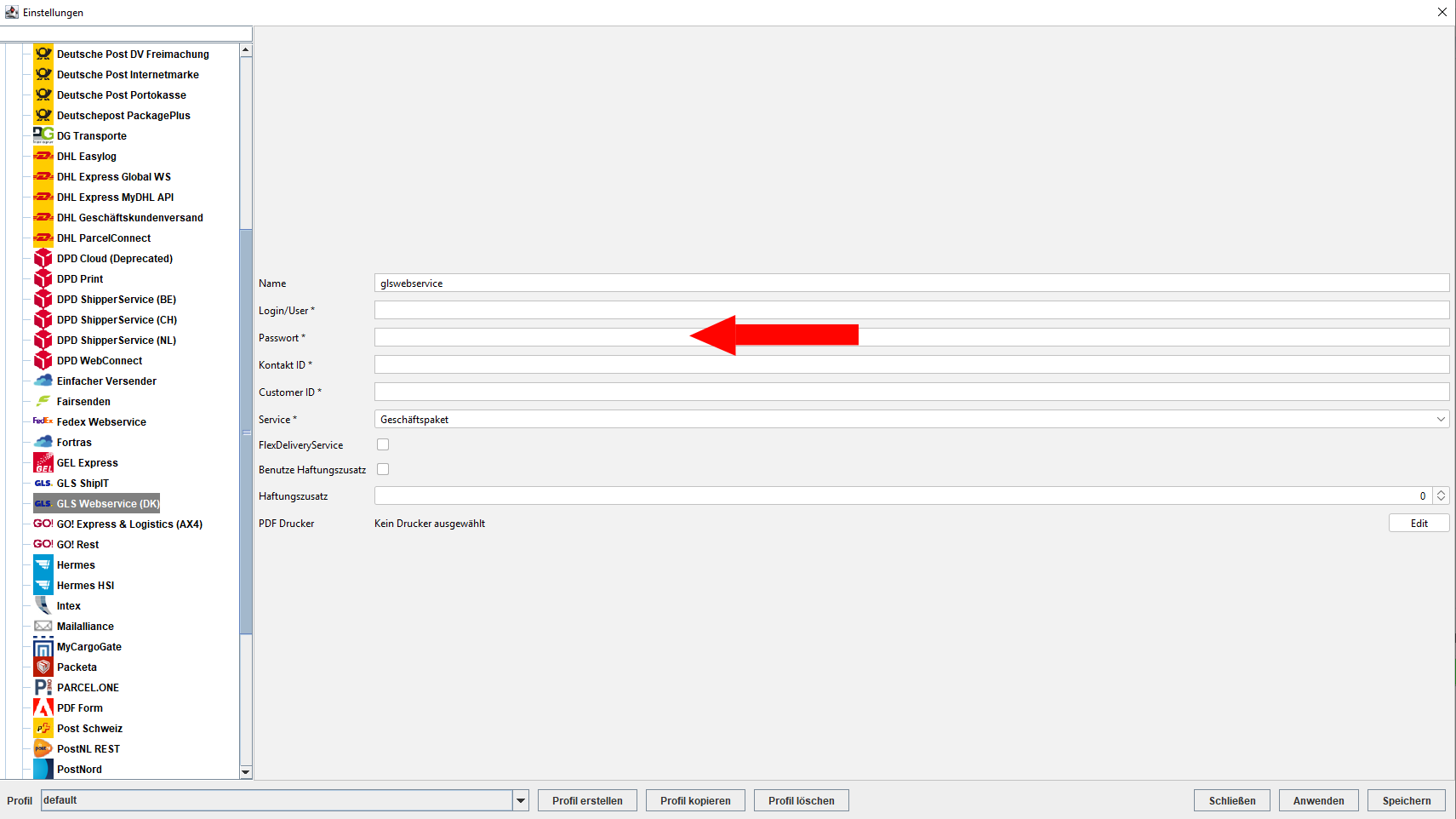Click into the Customer ID input field
The width and height of the screenshot is (1456, 819).
point(911,392)
